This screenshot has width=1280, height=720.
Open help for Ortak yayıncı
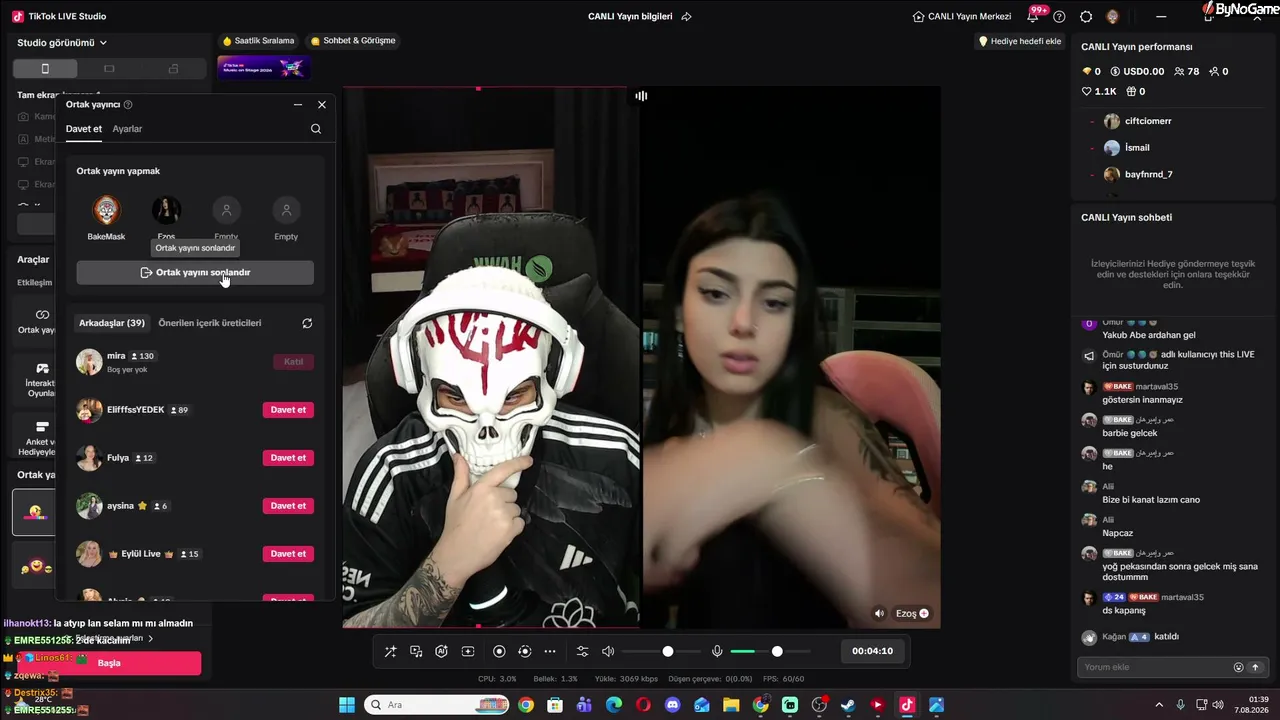click(x=128, y=104)
